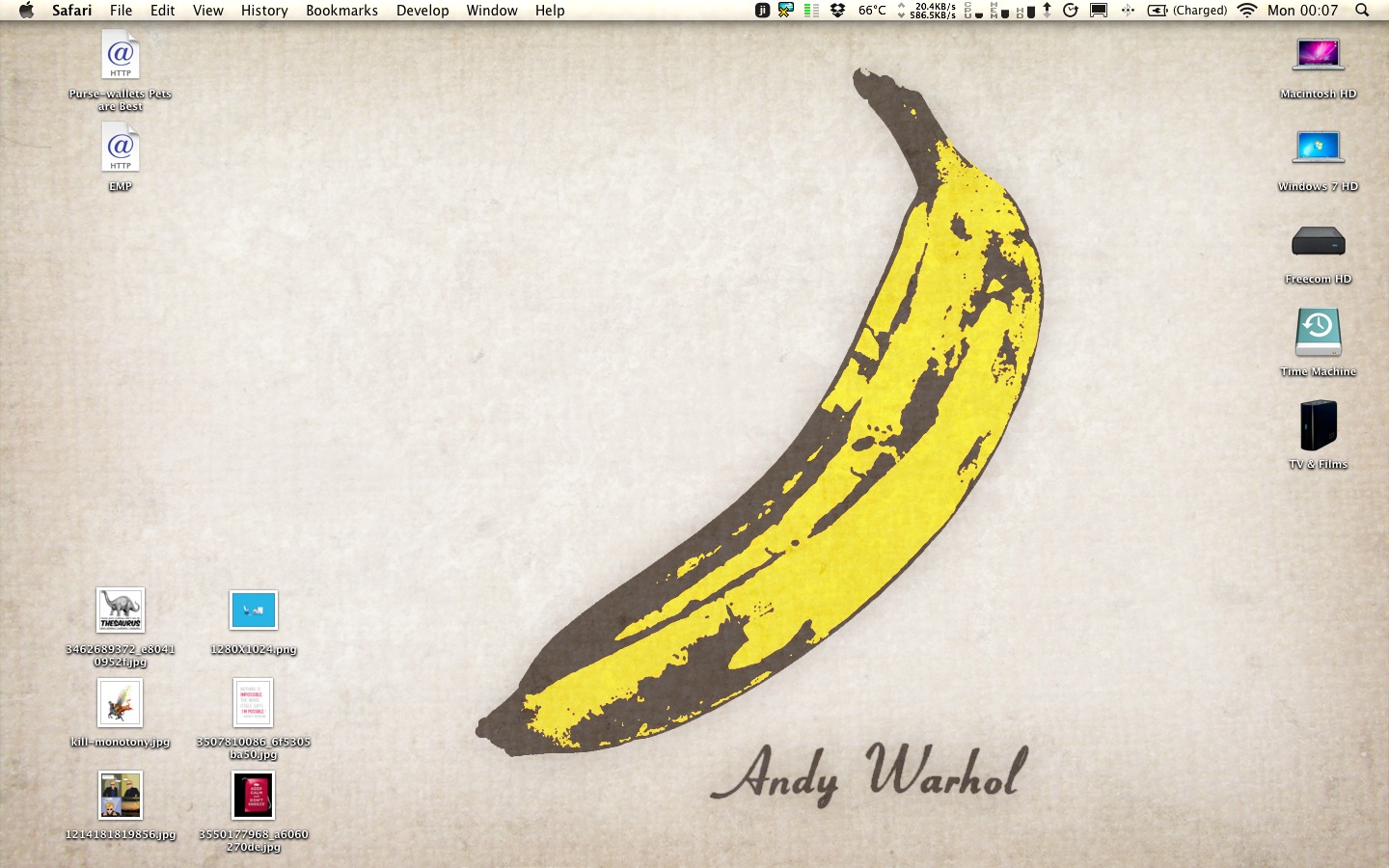Open the View menu
The image size is (1389, 868).
coord(208,11)
